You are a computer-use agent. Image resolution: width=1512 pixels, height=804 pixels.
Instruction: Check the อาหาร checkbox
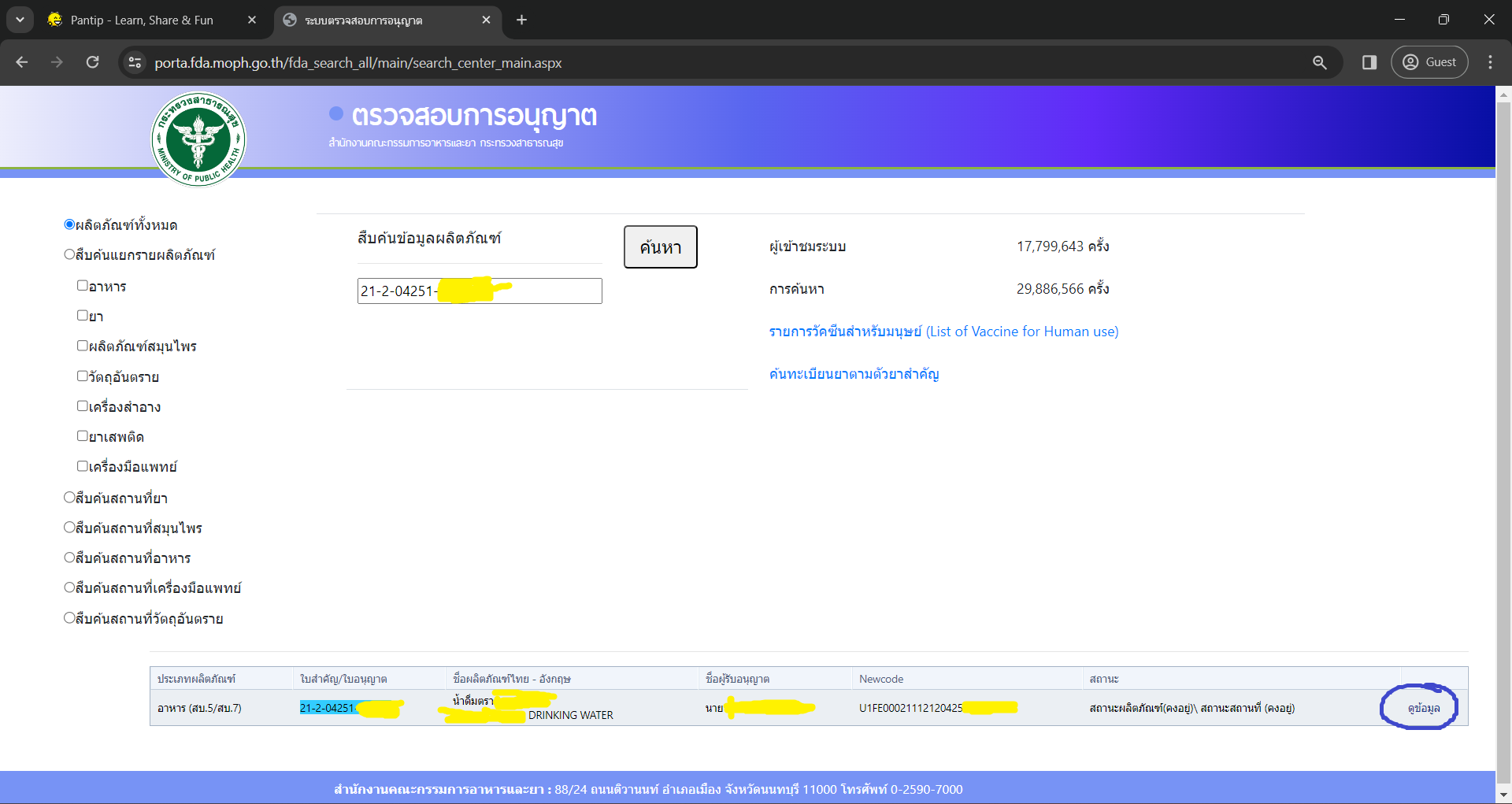click(82, 286)
